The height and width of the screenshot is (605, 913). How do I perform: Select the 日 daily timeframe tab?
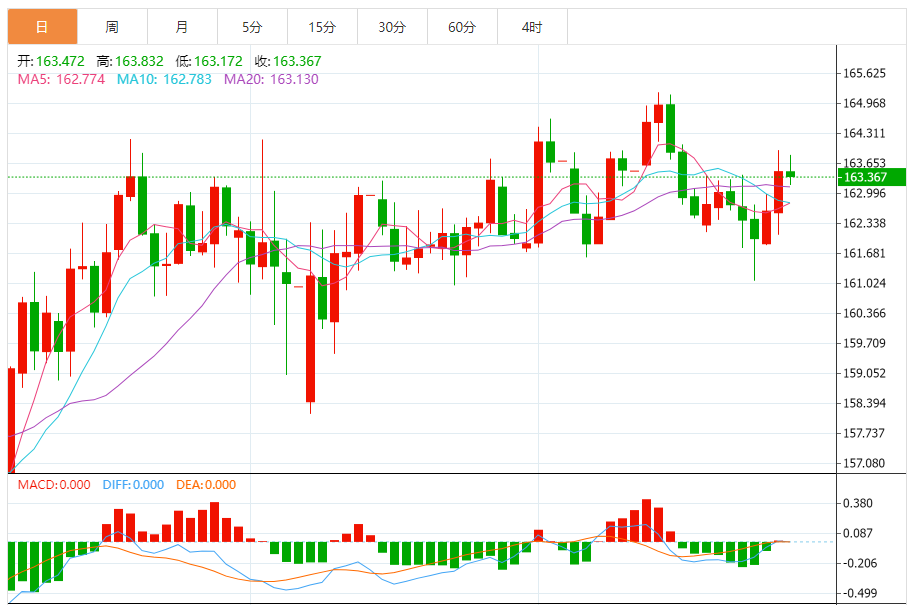[x=43, y=27]
